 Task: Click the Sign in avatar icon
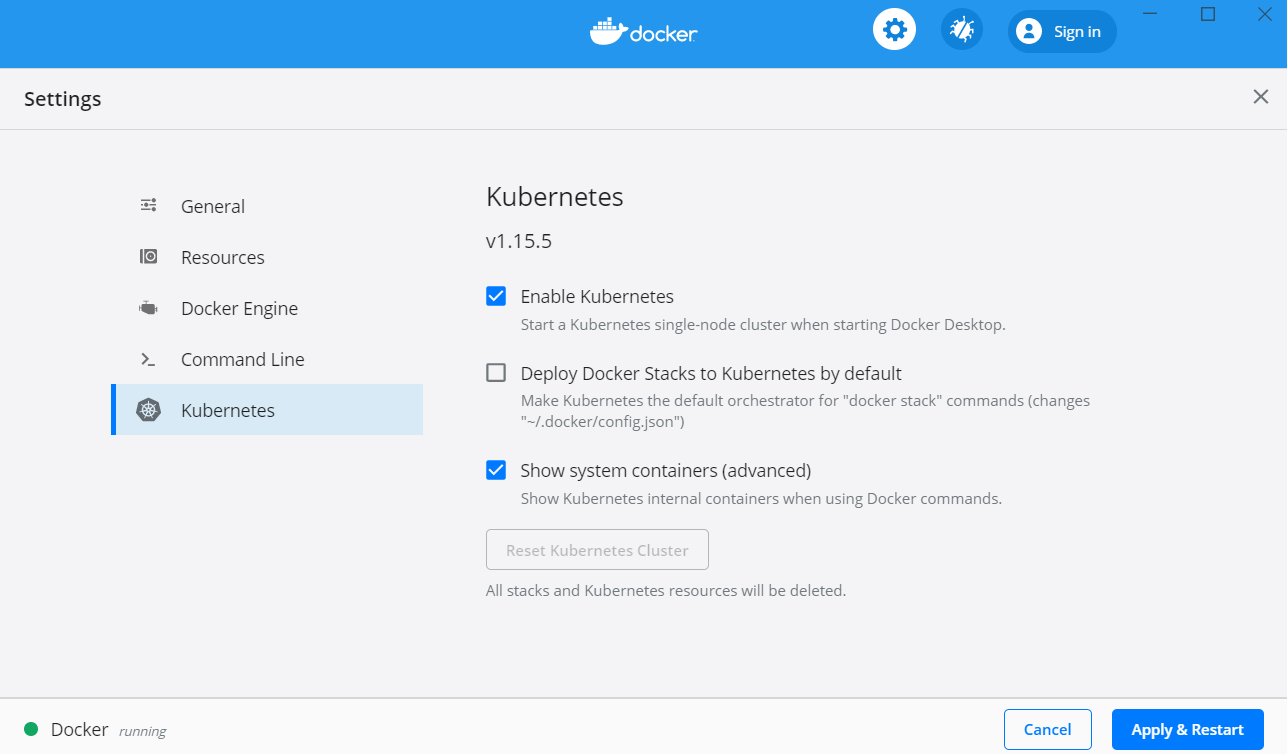(x=1029, y=31)
